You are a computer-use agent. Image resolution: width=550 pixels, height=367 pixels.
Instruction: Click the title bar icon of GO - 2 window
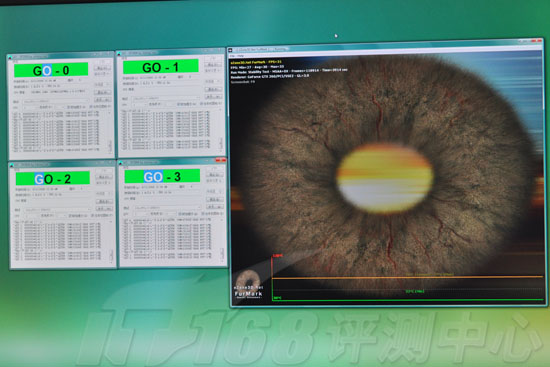tap(11, 165)
